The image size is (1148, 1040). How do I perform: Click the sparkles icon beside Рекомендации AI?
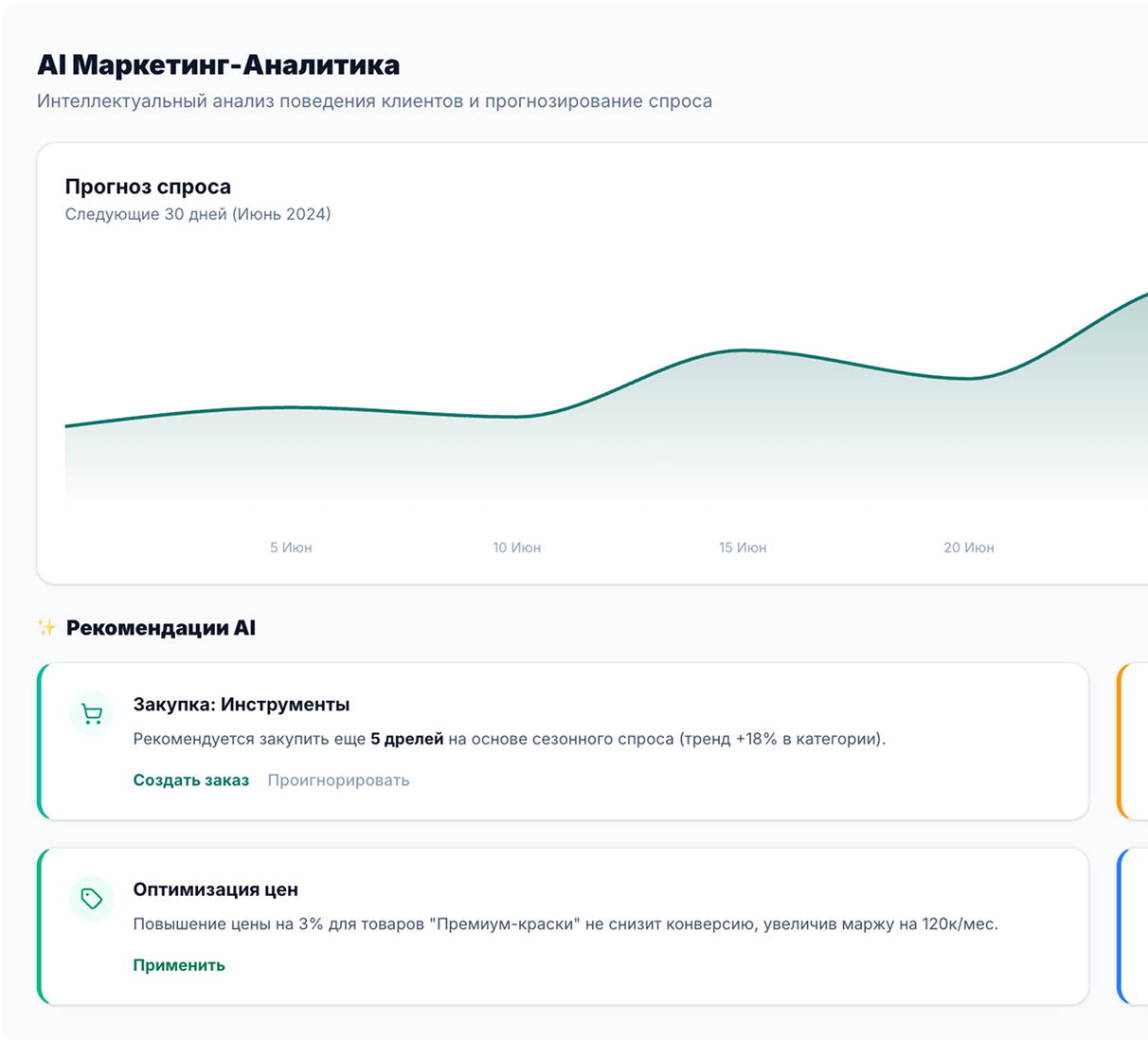click(46, 627)
